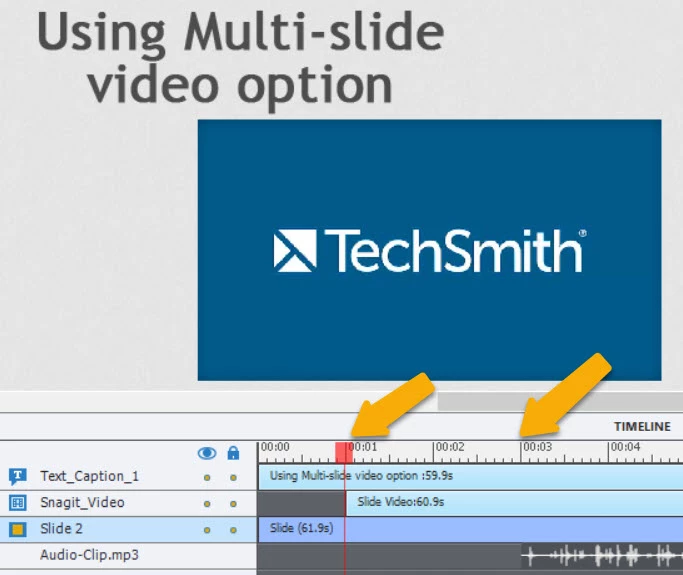This screenshot has height=575, width=683.
Task: Select the Snagit_Video layer name
Action: (82, 502)
